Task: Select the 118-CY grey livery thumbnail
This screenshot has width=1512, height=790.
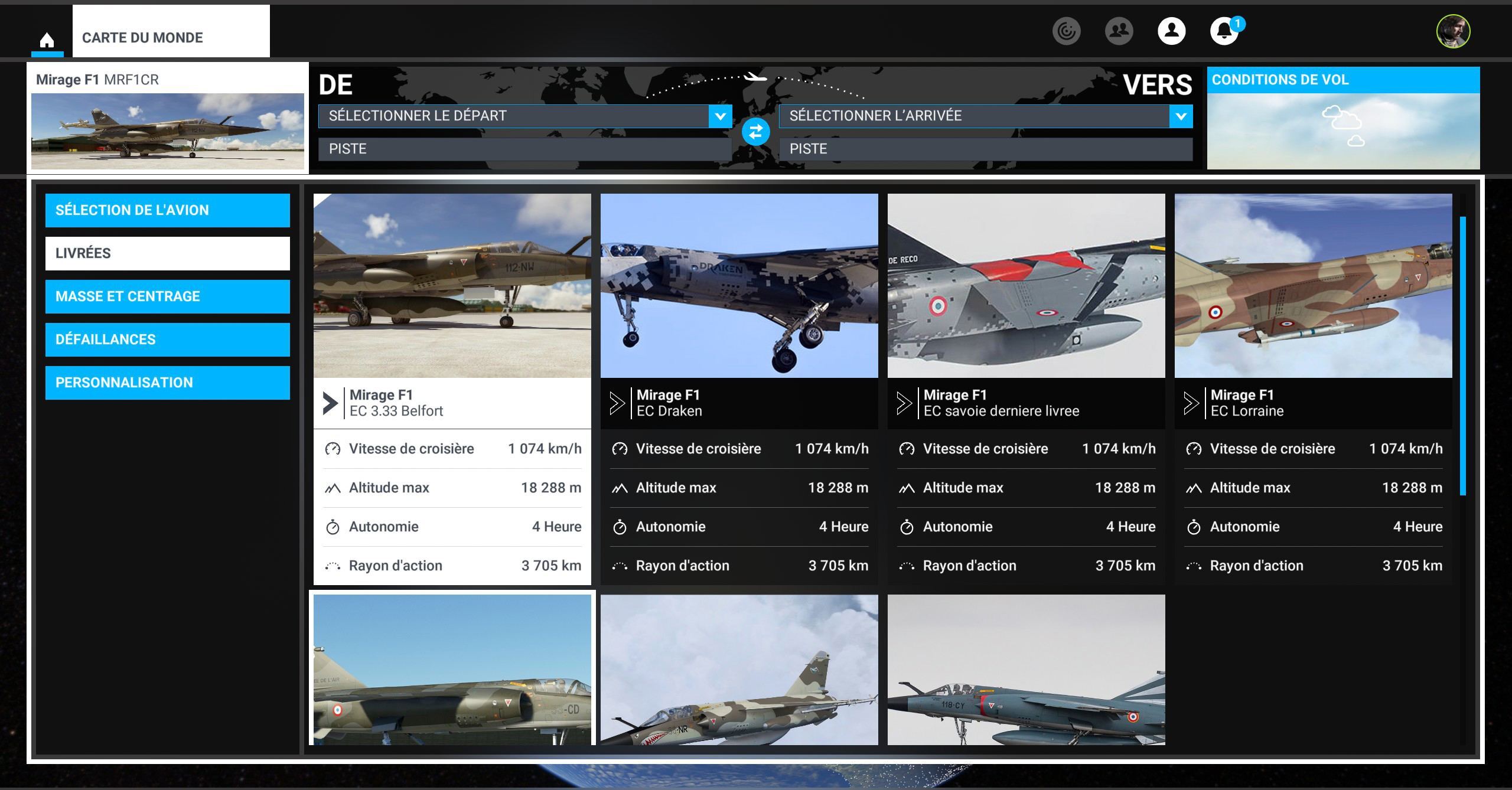Action: click(1027, 670)
